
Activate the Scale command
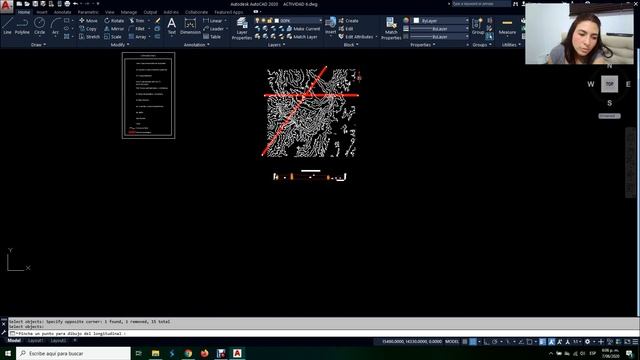[x=113, y=37]
